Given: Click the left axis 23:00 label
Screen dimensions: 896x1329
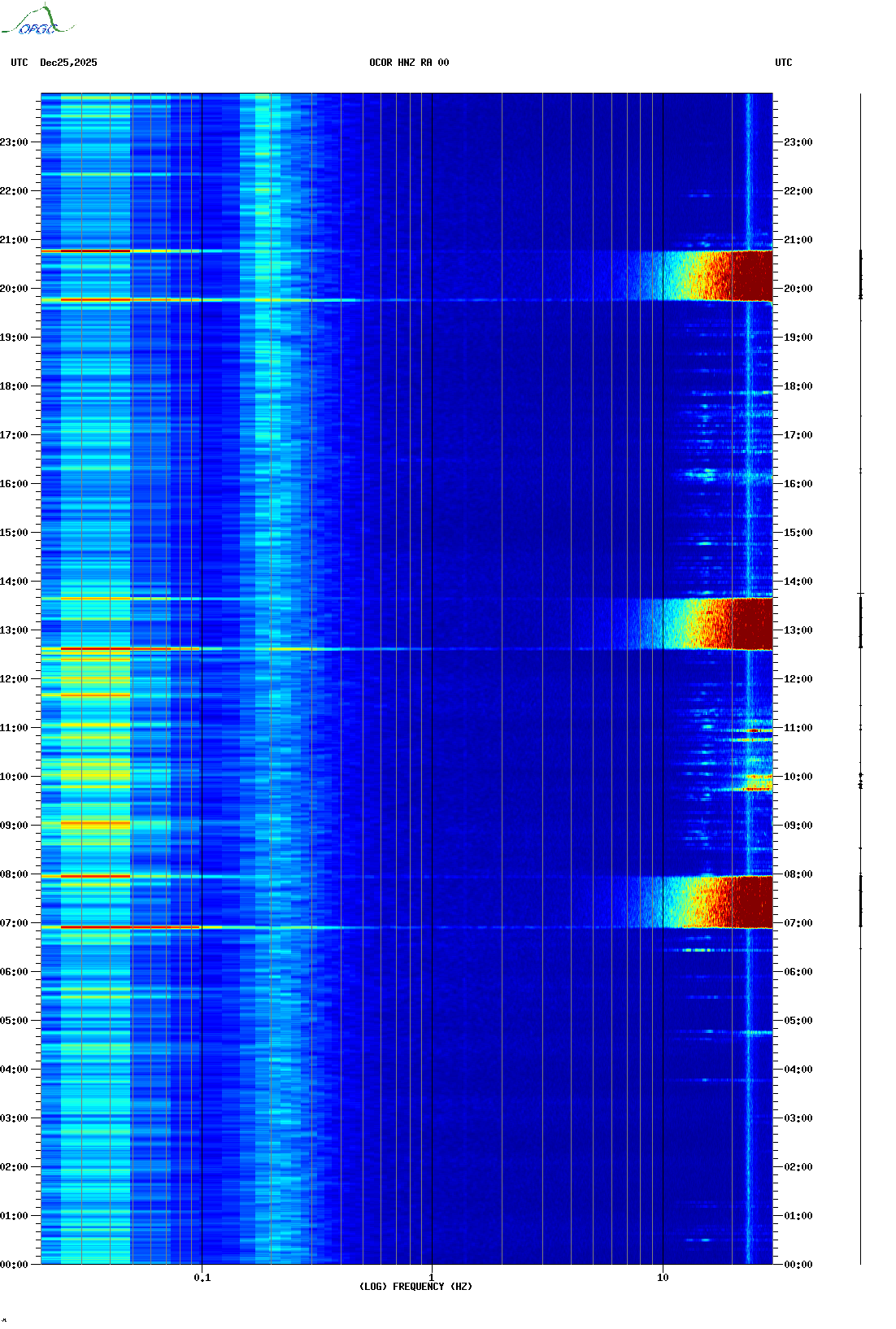Looking at the screenshot, I should [x=14, y=142].
